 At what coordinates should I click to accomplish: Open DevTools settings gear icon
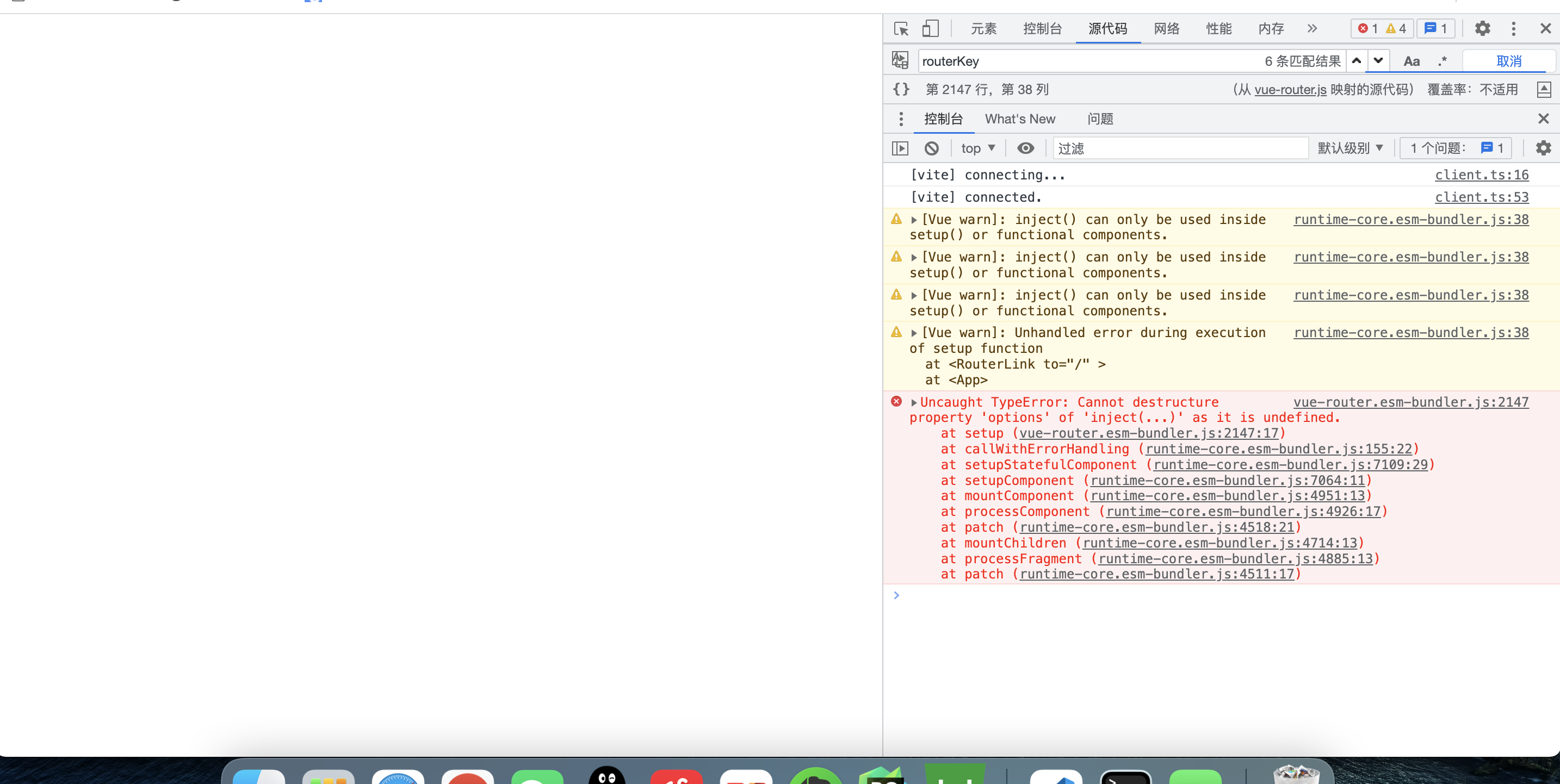click(1482, 28)
